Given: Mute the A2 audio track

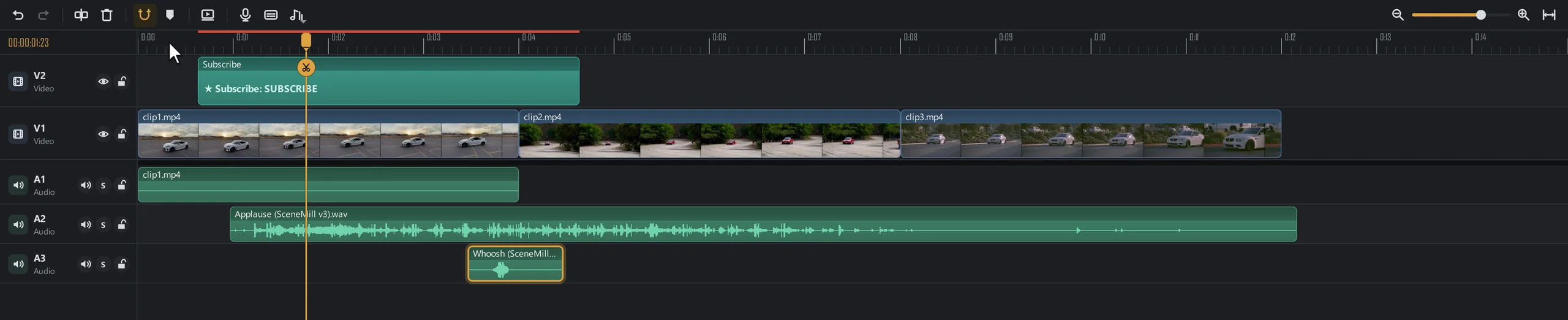Looking at the screenshot, I should coord(86,225).
